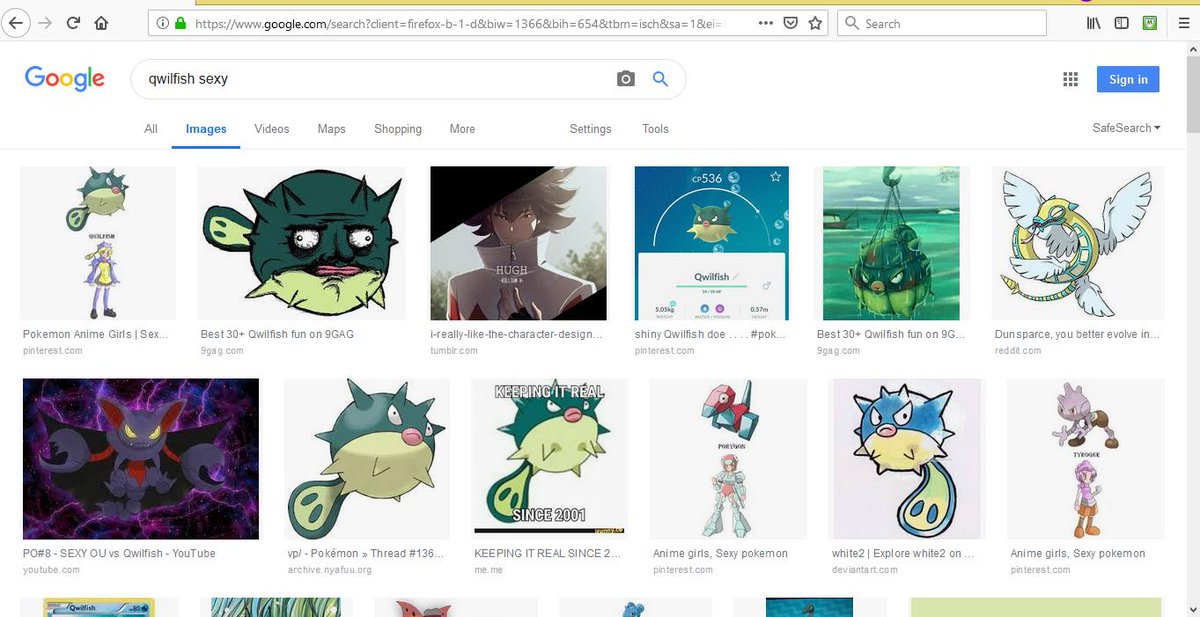Open the Google apps grid icon

pyautogui.click(x=1070, y=79)
